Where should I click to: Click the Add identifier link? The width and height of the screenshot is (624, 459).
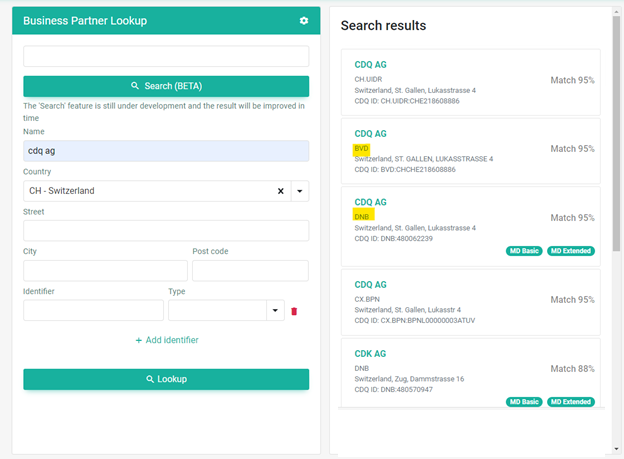coord(167,340)
